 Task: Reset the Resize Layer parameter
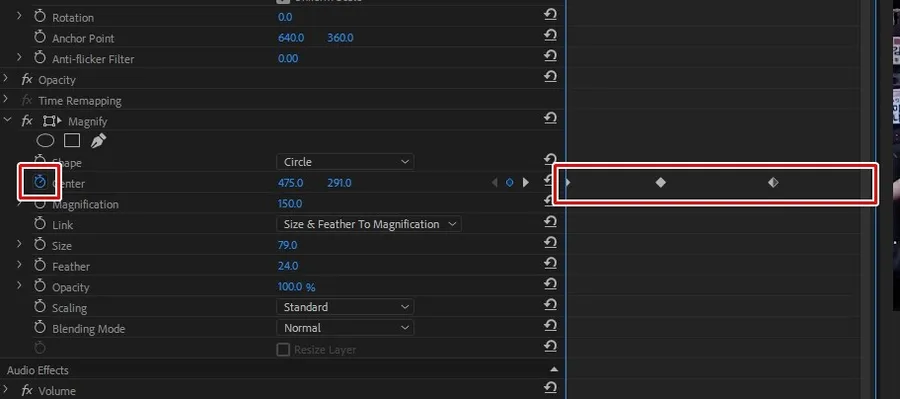tap(550, 346)
